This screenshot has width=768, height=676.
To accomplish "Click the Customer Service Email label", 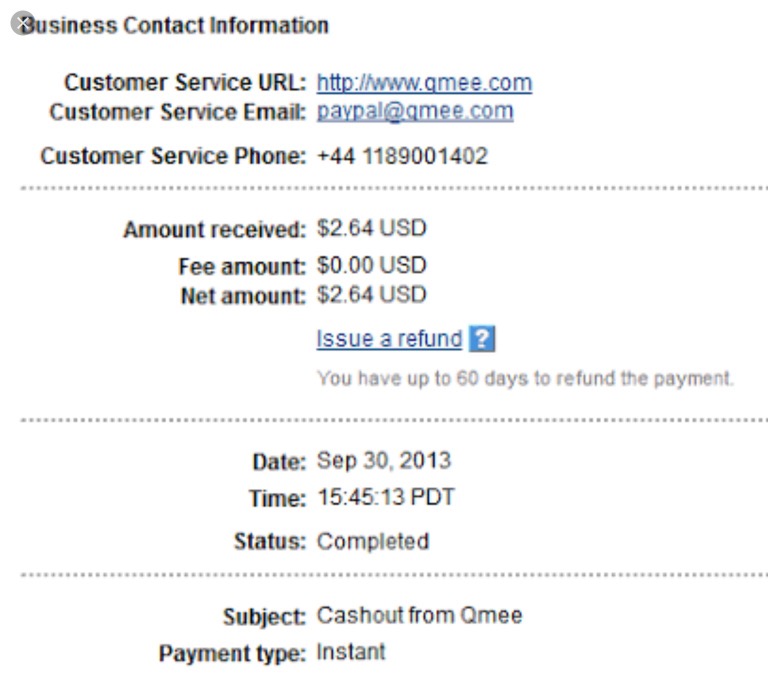I will (x=178, y=111).
